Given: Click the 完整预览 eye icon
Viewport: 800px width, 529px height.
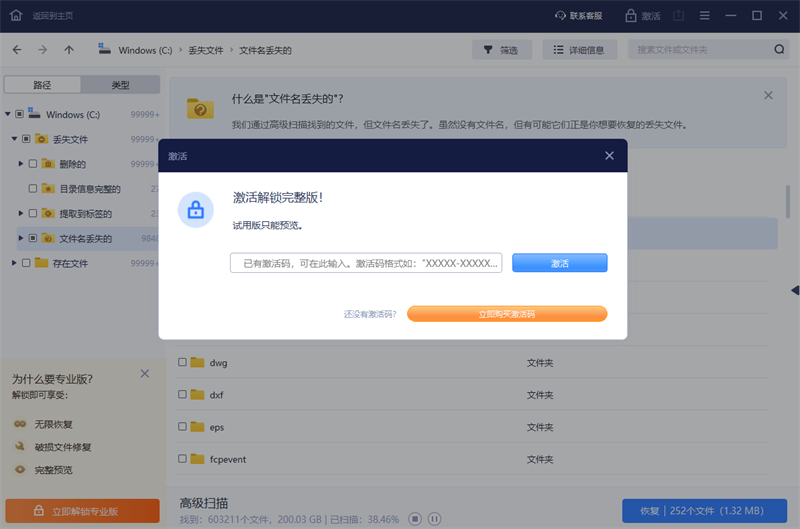Looking at the screenshot, I should pos(20,469).
